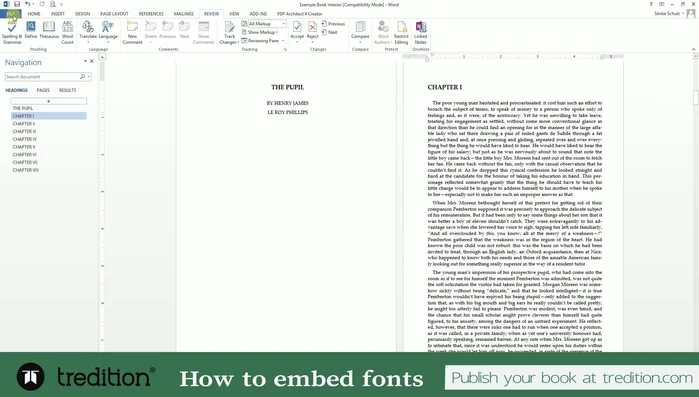The image size is (699, 397).
Task: Go to Previous comment in Comments group
Action: click(x=168, y=30)
